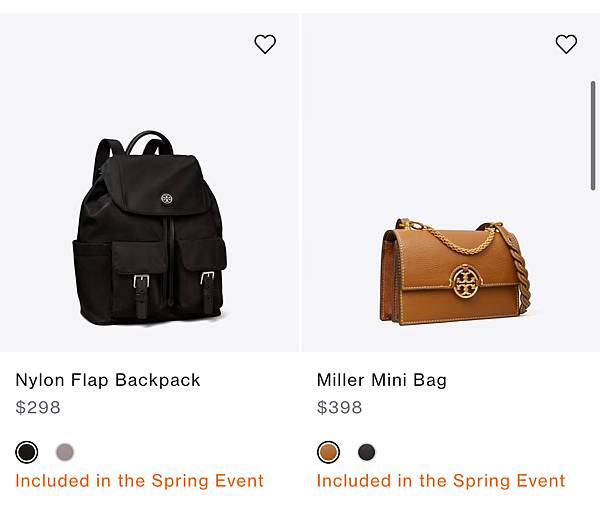Viewport: 600px width, 507px height.
Task: Select black color for Nylon Flap Backpack
Action: [27, 452]
